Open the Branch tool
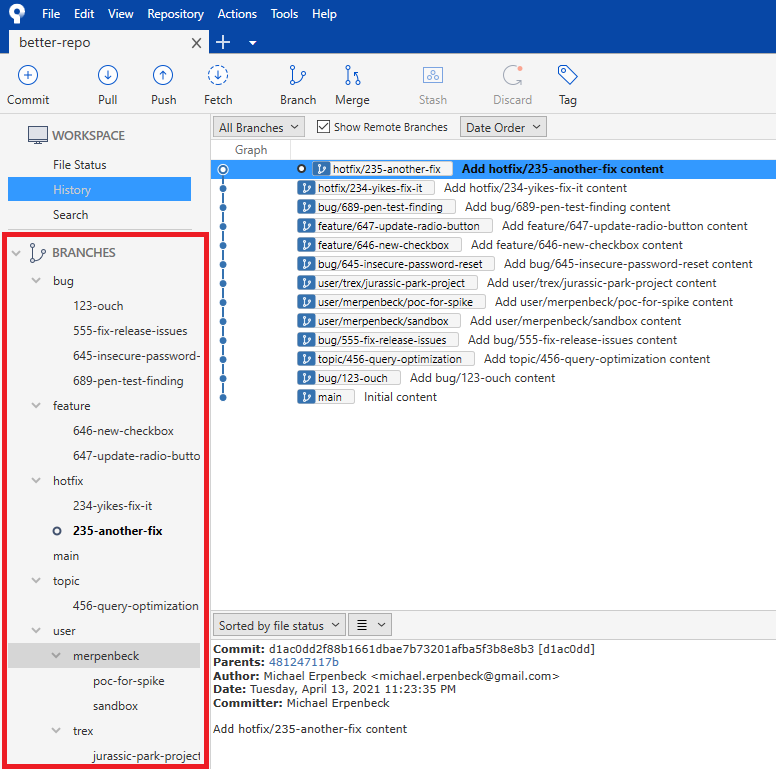Image resolution: width=776 pixels, height=769 pixels. pos(297,76)
